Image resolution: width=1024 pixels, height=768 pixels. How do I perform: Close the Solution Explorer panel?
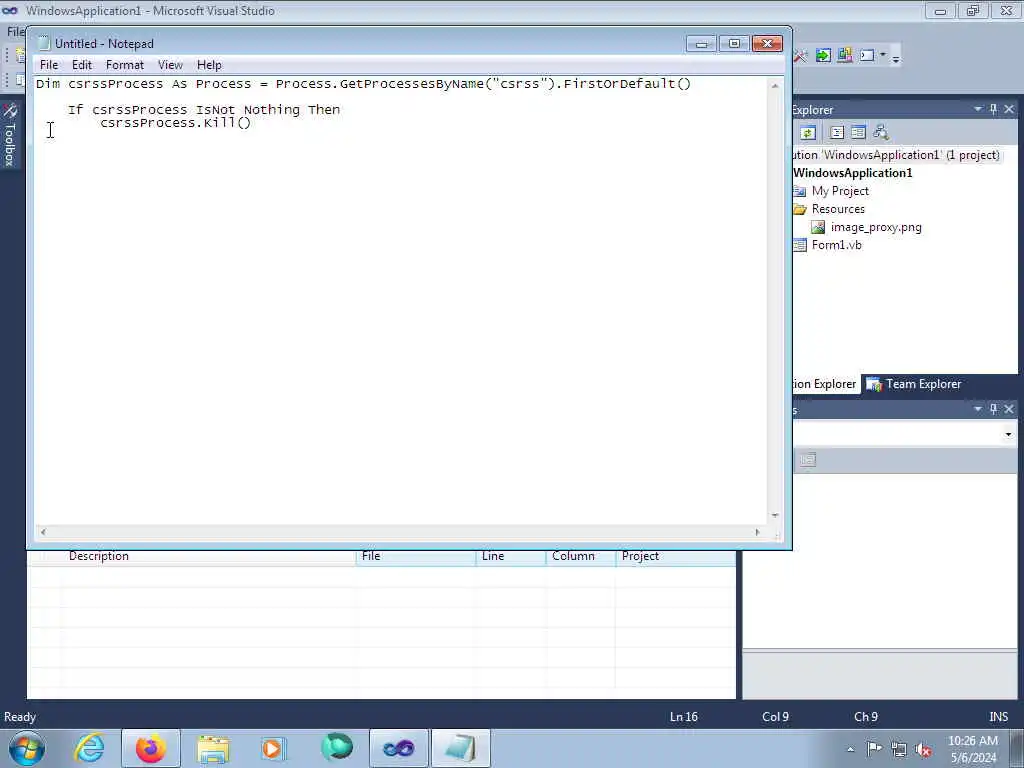[1009, 109]
